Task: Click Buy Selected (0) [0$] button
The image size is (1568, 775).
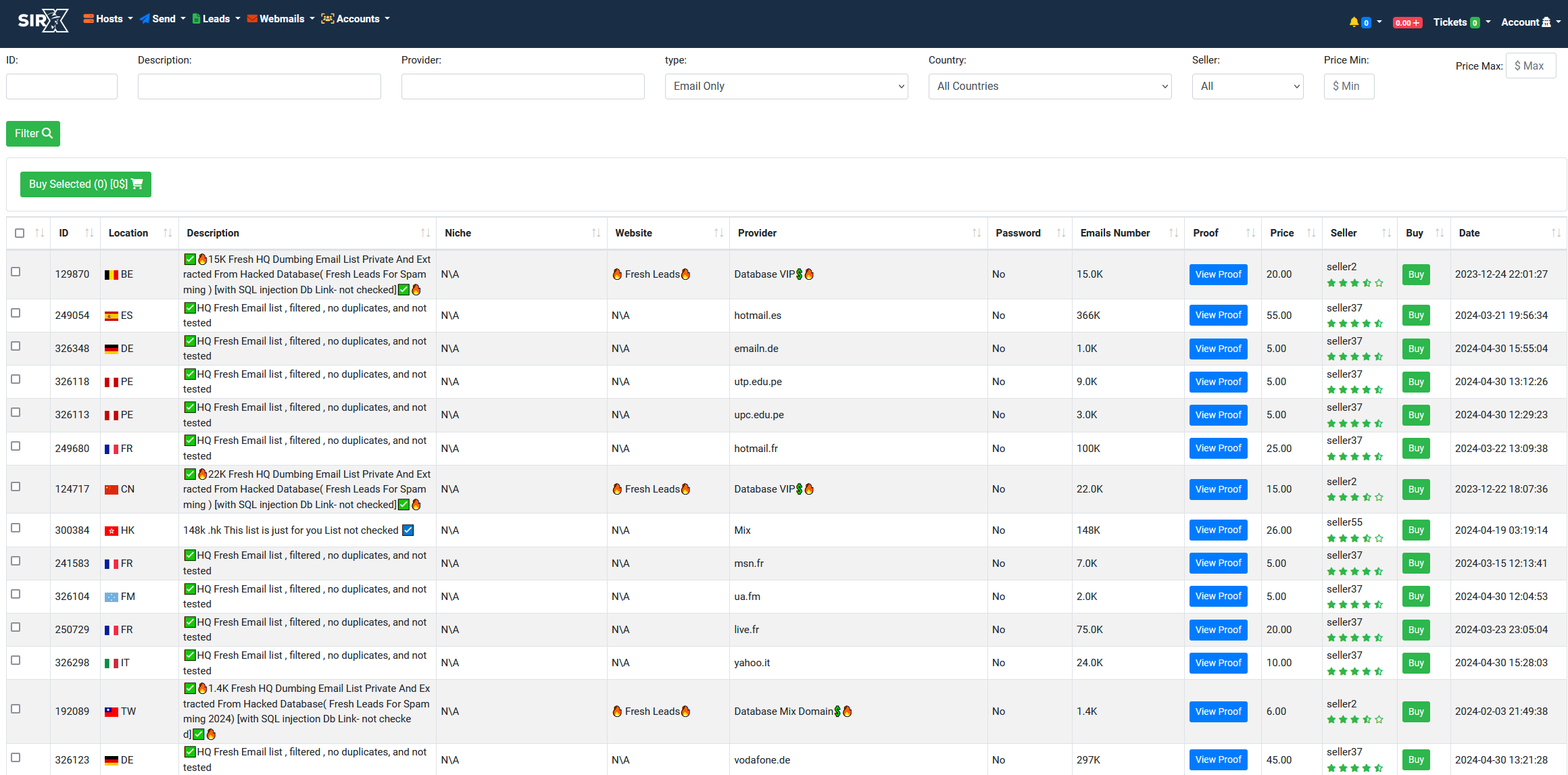Action: [85, 183]
